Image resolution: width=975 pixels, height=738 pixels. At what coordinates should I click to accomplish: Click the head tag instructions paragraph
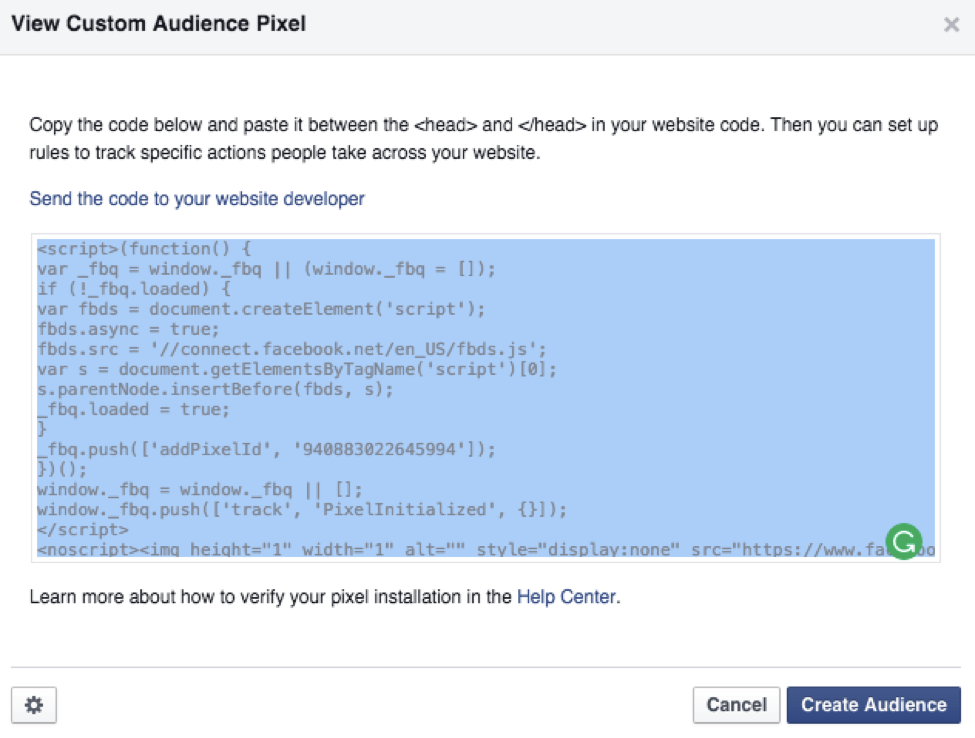480,139
